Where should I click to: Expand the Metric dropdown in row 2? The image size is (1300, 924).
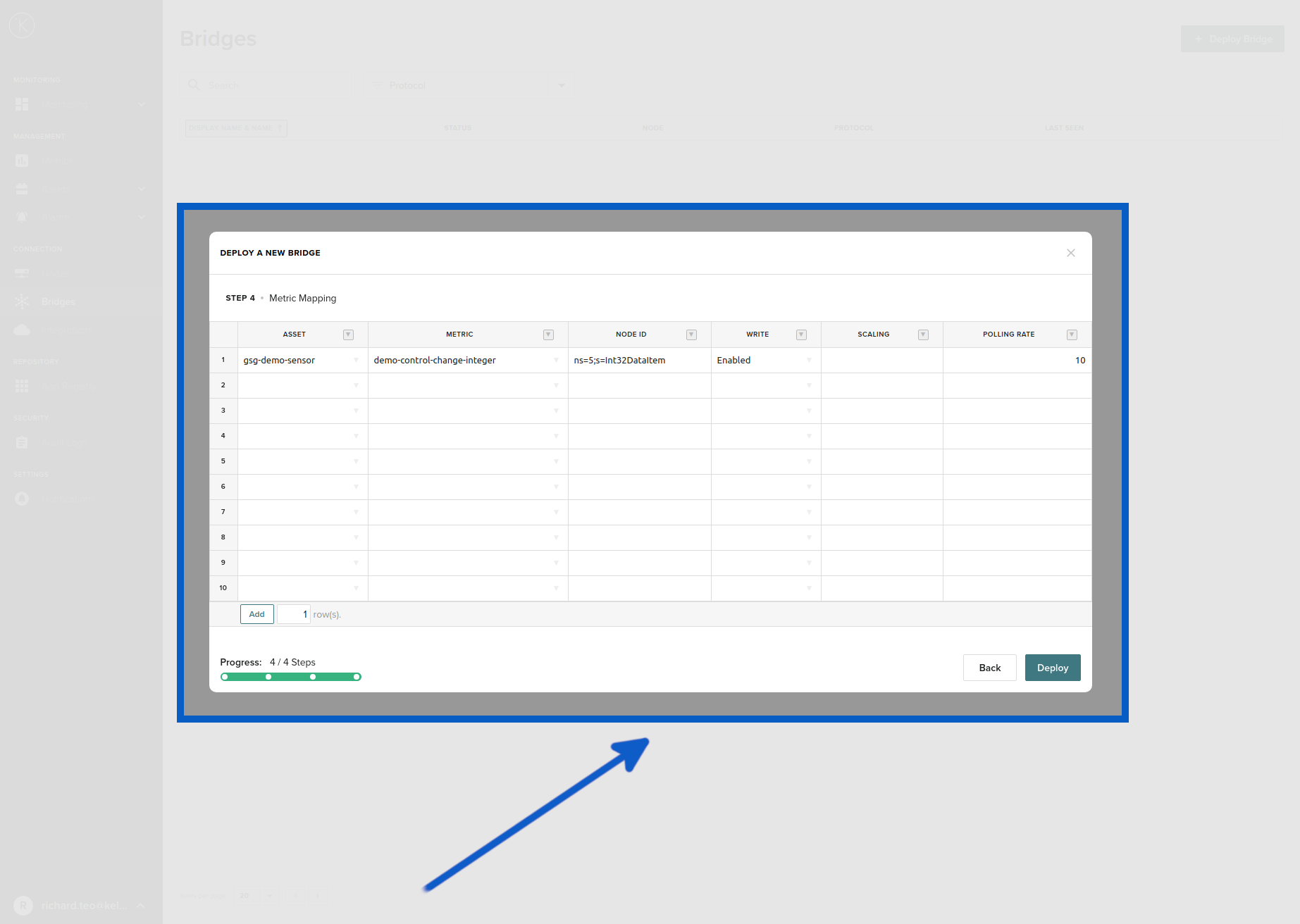[x=556, y=385]
